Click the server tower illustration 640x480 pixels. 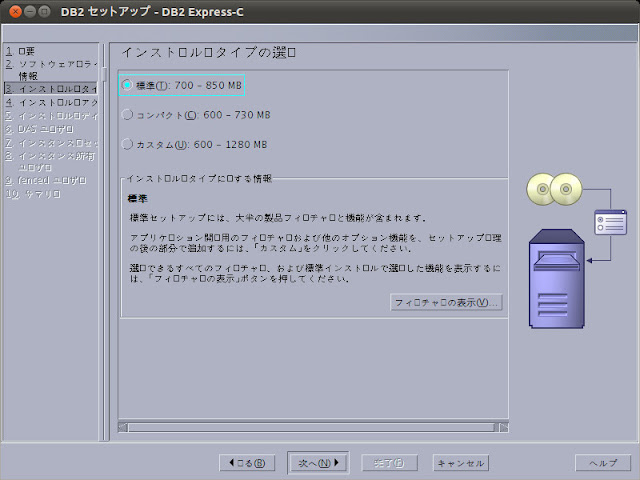(x=557, y=278)
